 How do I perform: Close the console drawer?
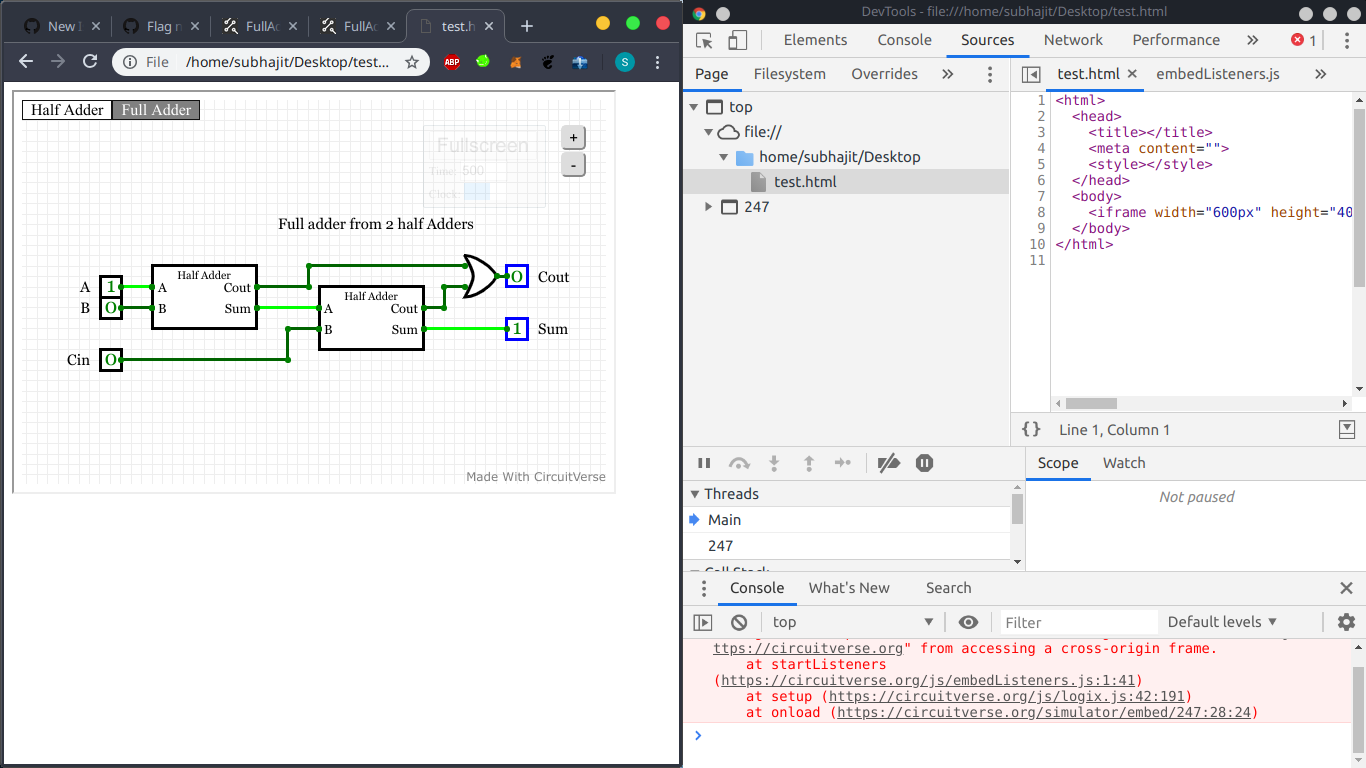tap(1346, 588)
